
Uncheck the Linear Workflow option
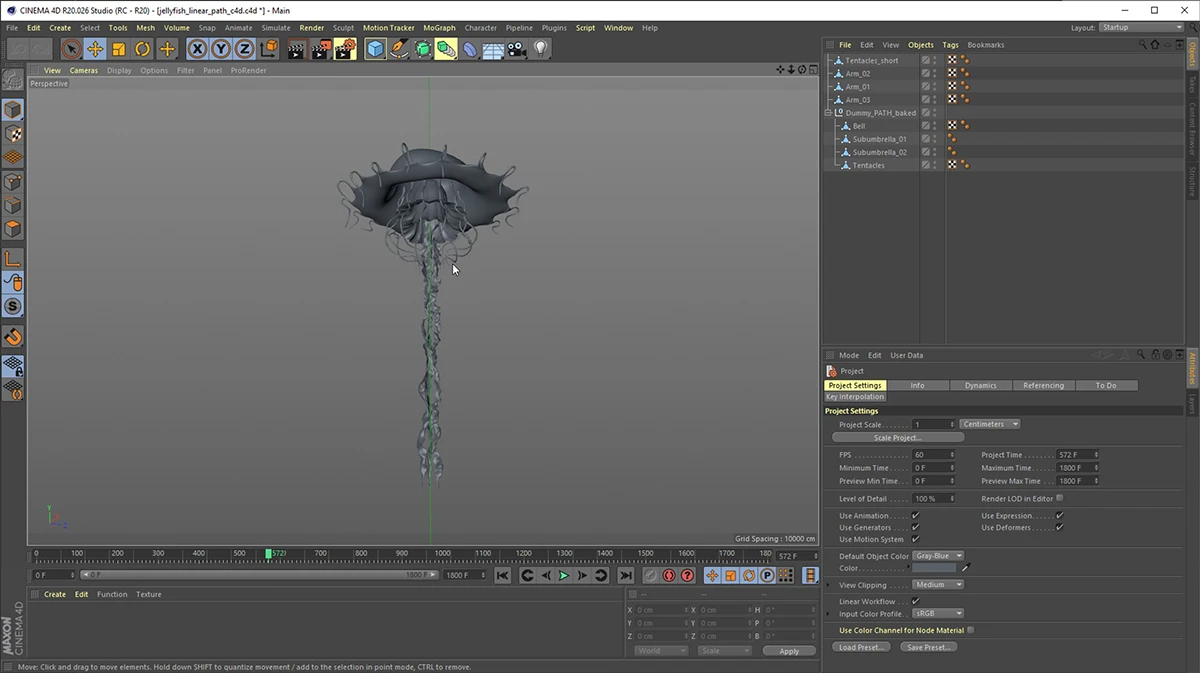click(915, 602)
